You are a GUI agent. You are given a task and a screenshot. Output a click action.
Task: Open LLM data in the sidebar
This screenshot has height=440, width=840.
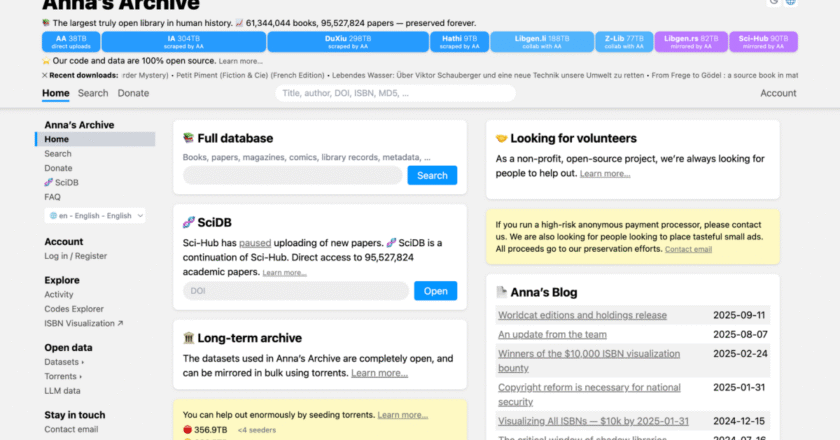tap(62, 391)
